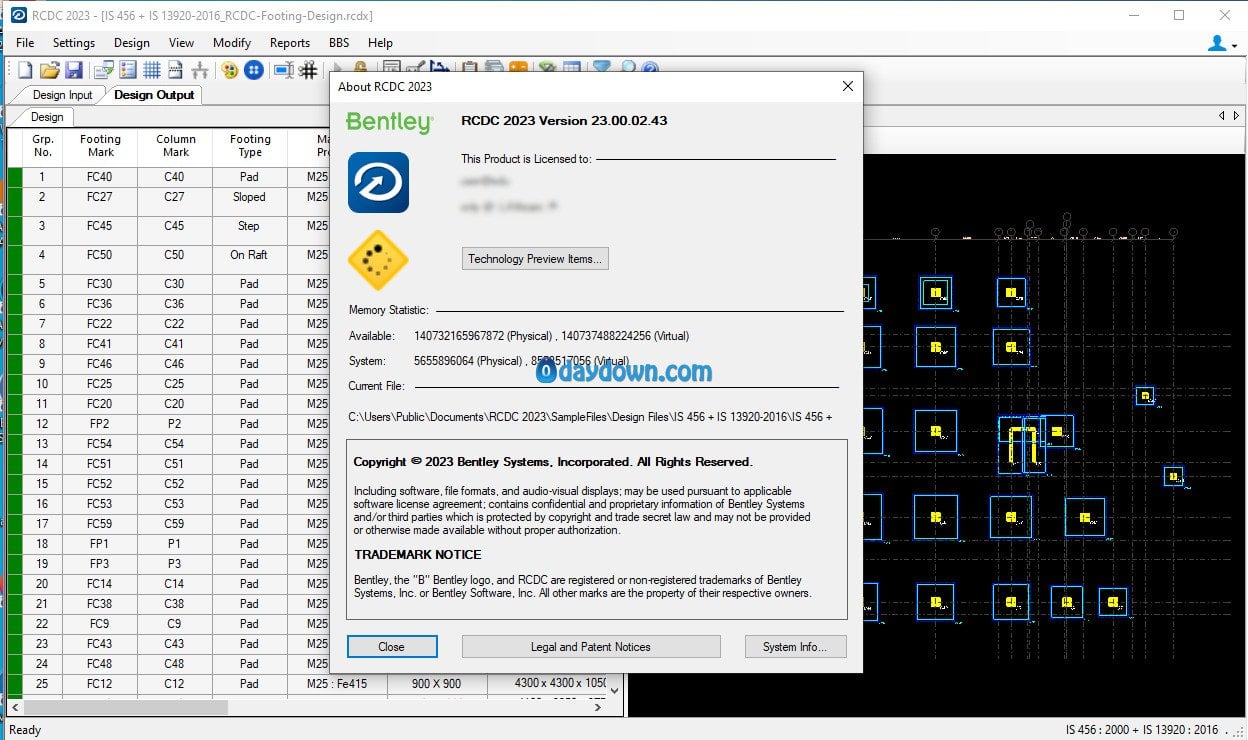1248x740 pixels.
Task: Select the Step footing type cell
Action: click(249, 226)
